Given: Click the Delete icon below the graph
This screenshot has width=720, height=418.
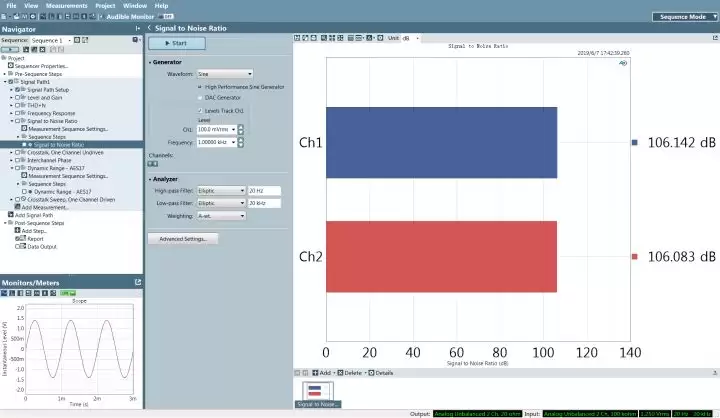Looking at the screenshot, I should pyautogui.click(x=340, y=373).
